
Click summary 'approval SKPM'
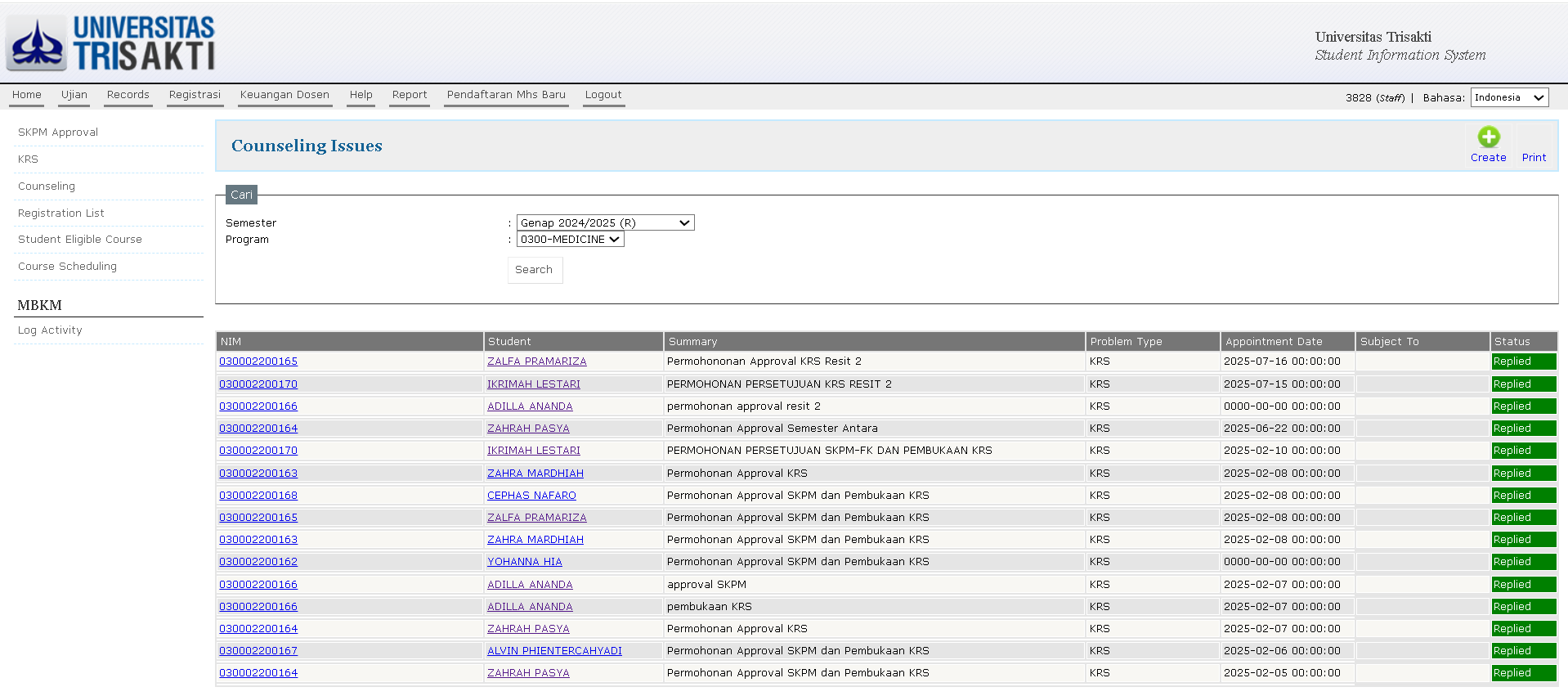coord(707,585)
